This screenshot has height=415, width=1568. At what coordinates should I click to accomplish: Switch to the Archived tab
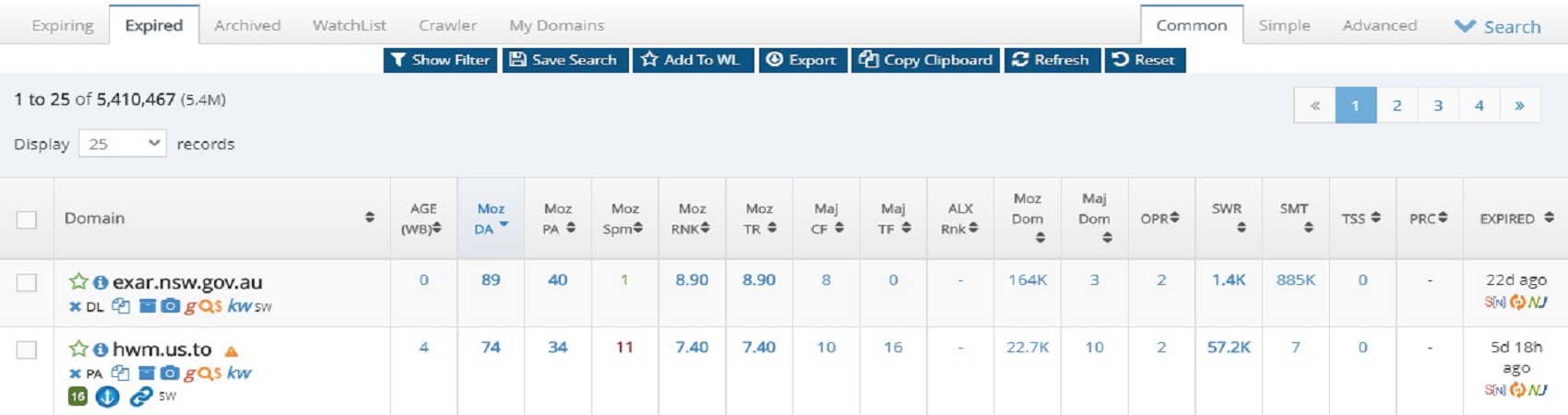click(x=247, y=25)
